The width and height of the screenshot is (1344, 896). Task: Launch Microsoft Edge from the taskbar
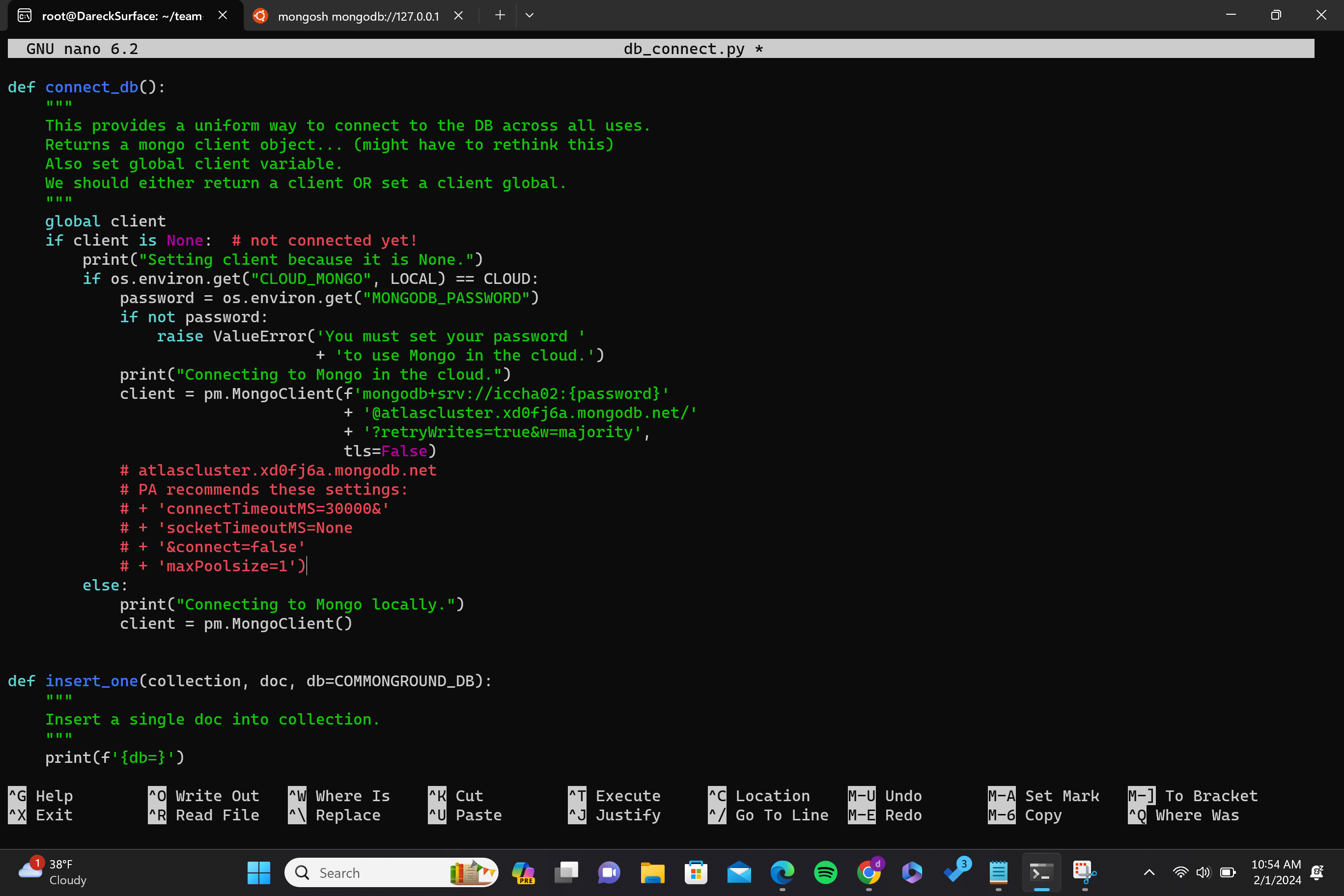(782, 872)
